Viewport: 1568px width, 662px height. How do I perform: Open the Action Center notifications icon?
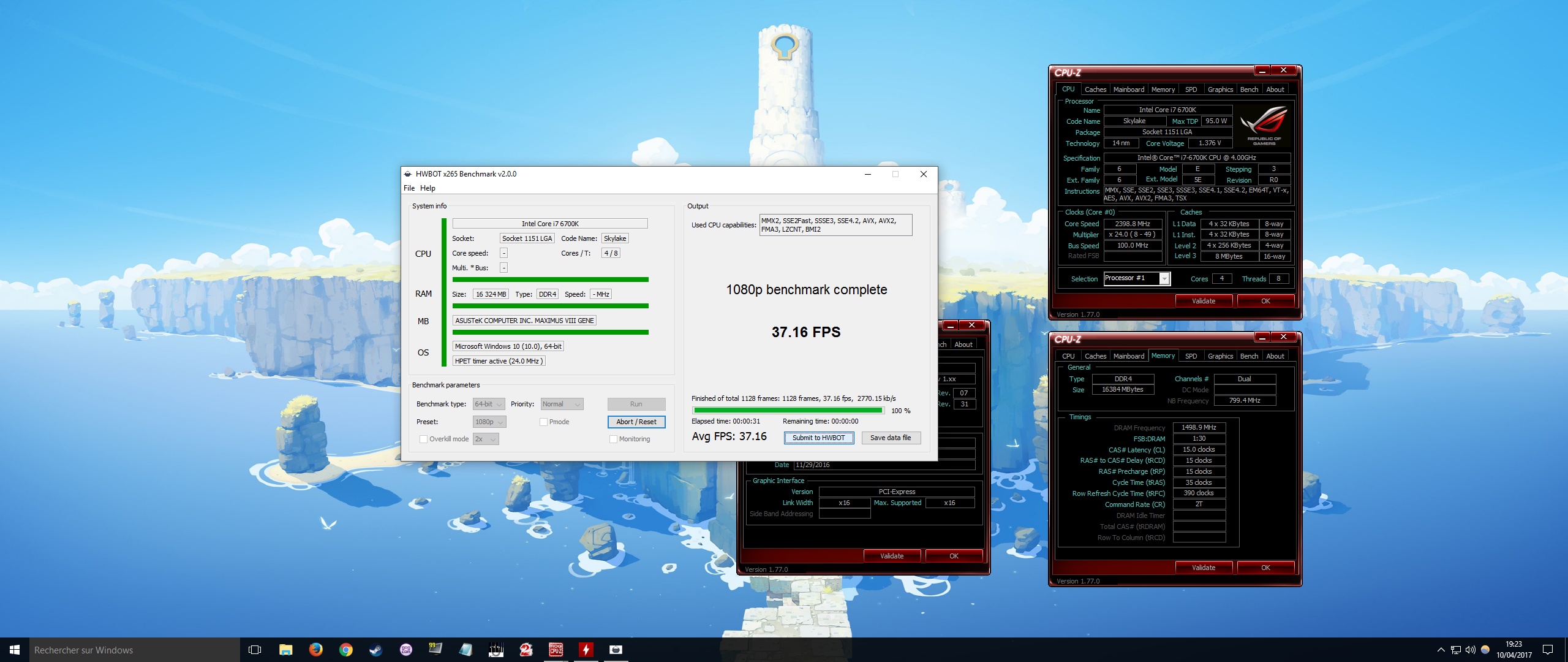[x=1548, y=650]
